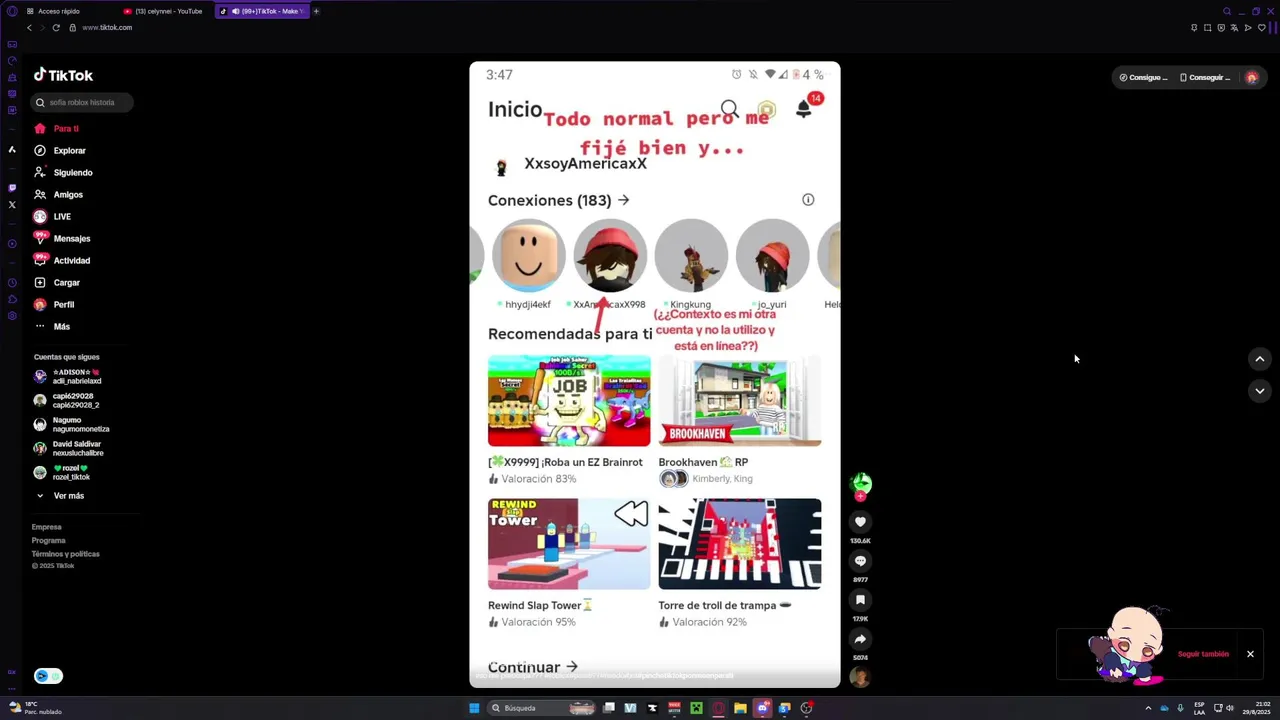This screenshot has height=720, width=1280.
Task: Click the Cargar upload icon
Action: click(x=40, y=282)
